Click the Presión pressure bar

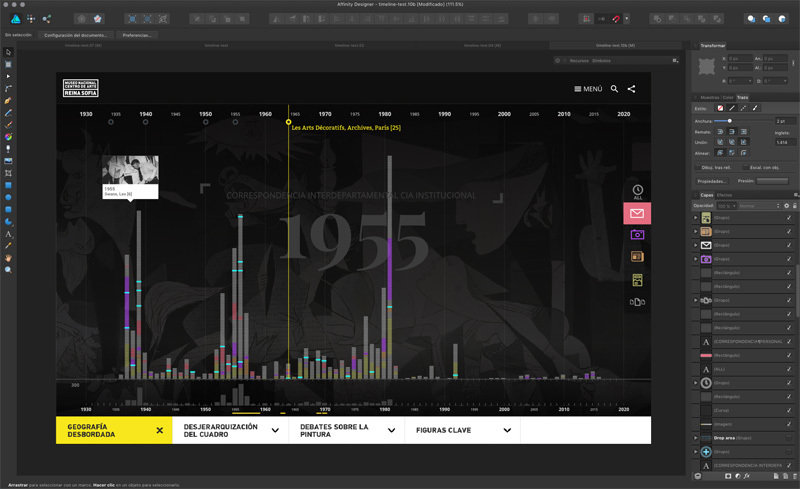click(x=772, y=181)
